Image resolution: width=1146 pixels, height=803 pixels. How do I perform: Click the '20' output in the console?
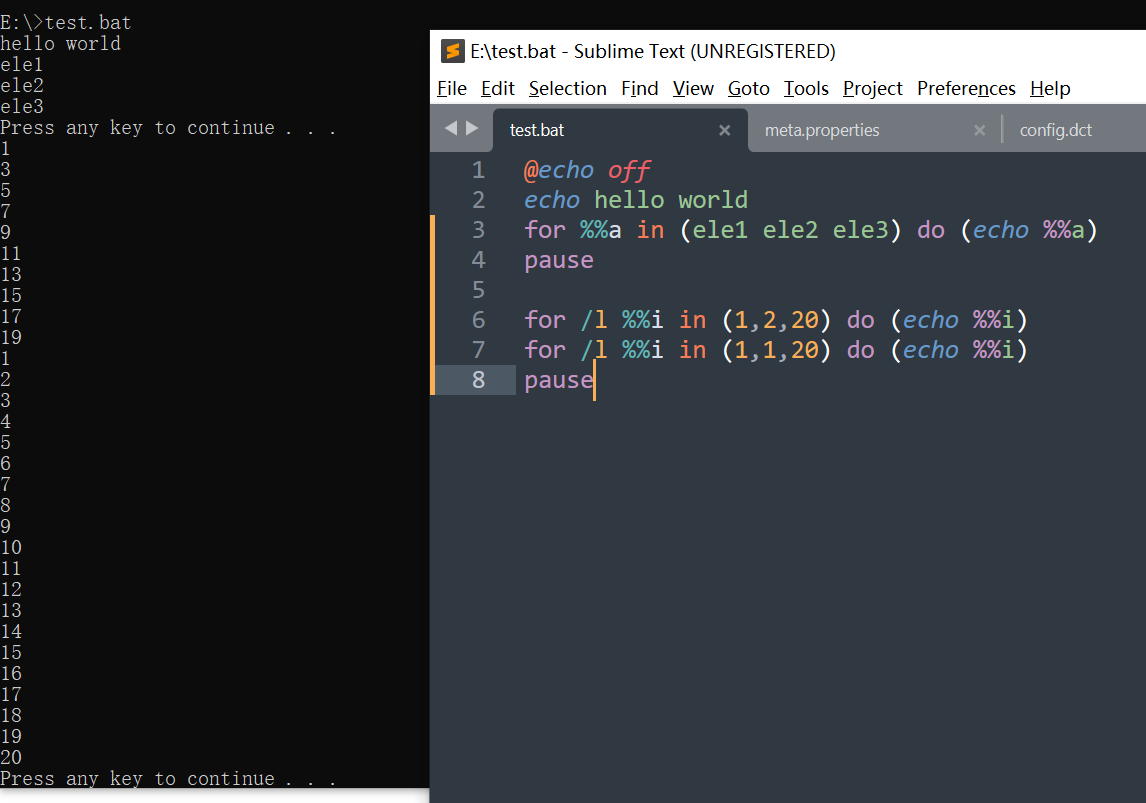[x=11, y=758]
